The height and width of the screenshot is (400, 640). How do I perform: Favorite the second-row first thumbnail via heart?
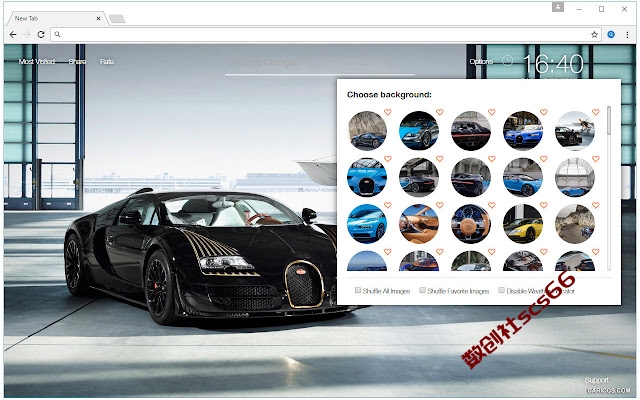387,158
